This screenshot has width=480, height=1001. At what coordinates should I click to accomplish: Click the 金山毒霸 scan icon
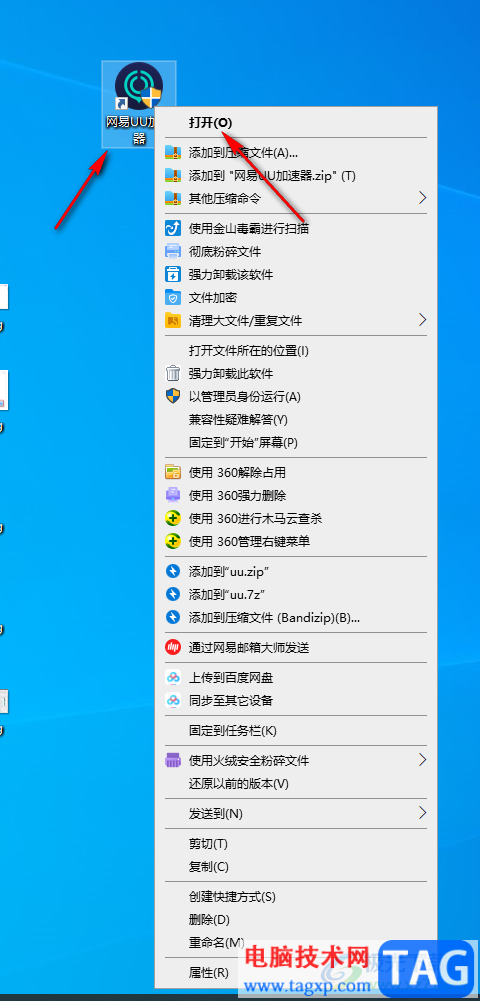173,229
